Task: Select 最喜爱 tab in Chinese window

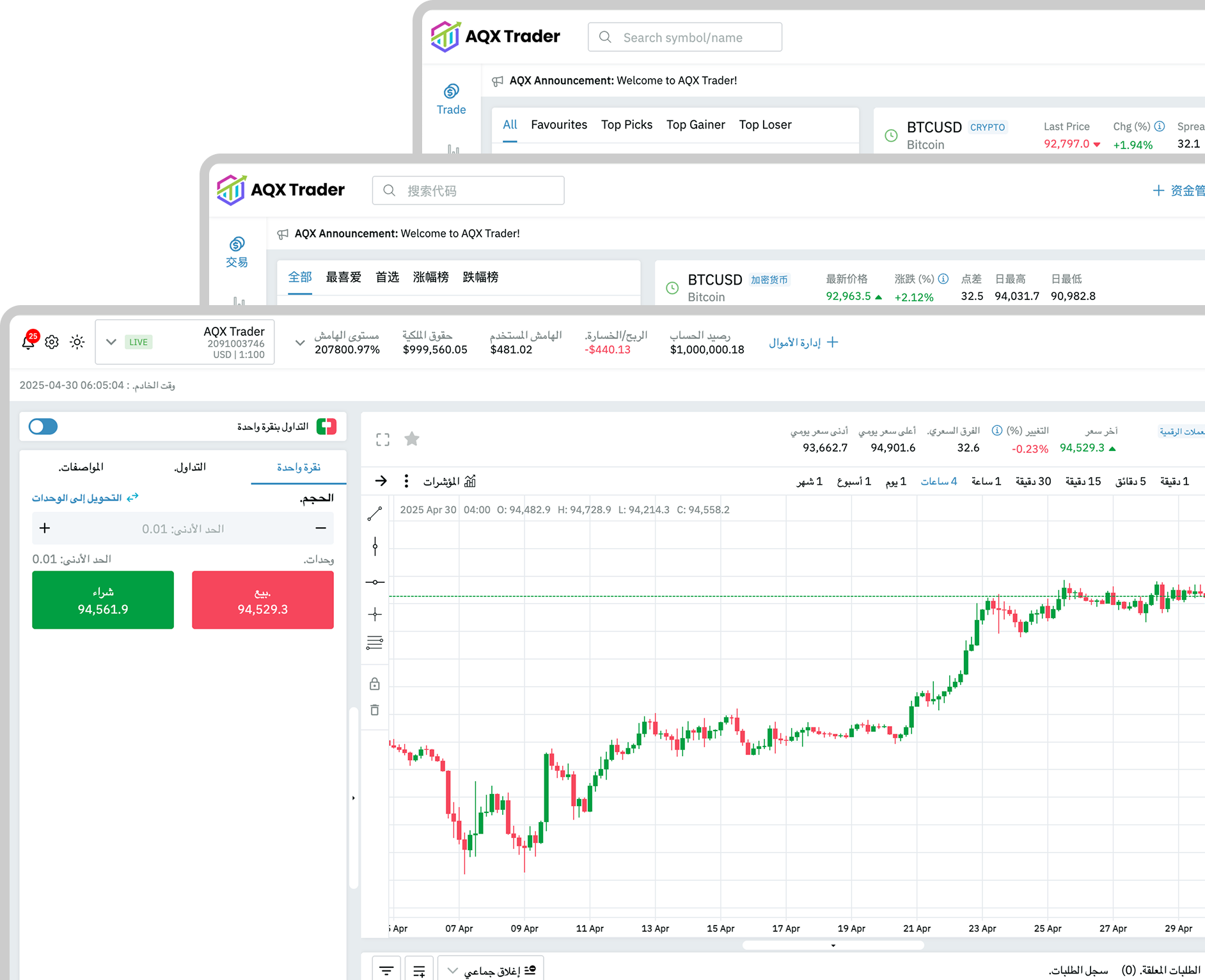Action: 343,277
